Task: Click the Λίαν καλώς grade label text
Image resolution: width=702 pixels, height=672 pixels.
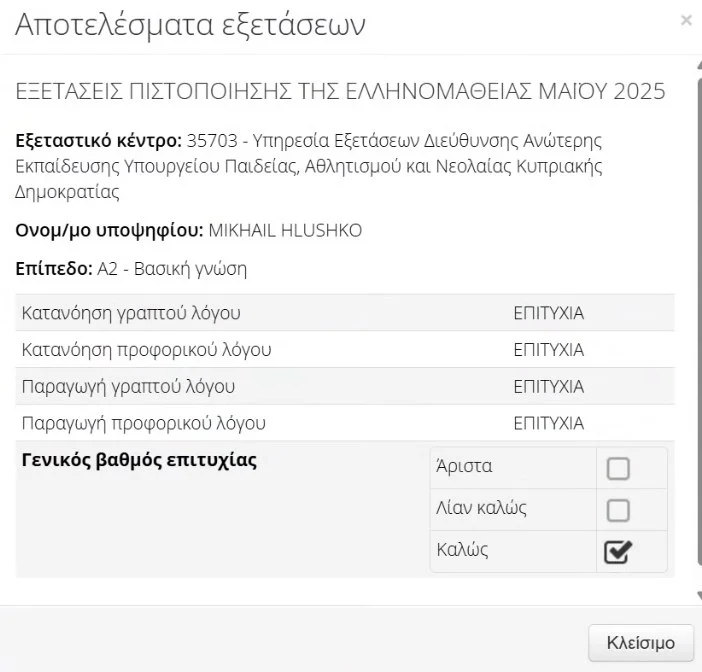Action: tap(481, 508)
